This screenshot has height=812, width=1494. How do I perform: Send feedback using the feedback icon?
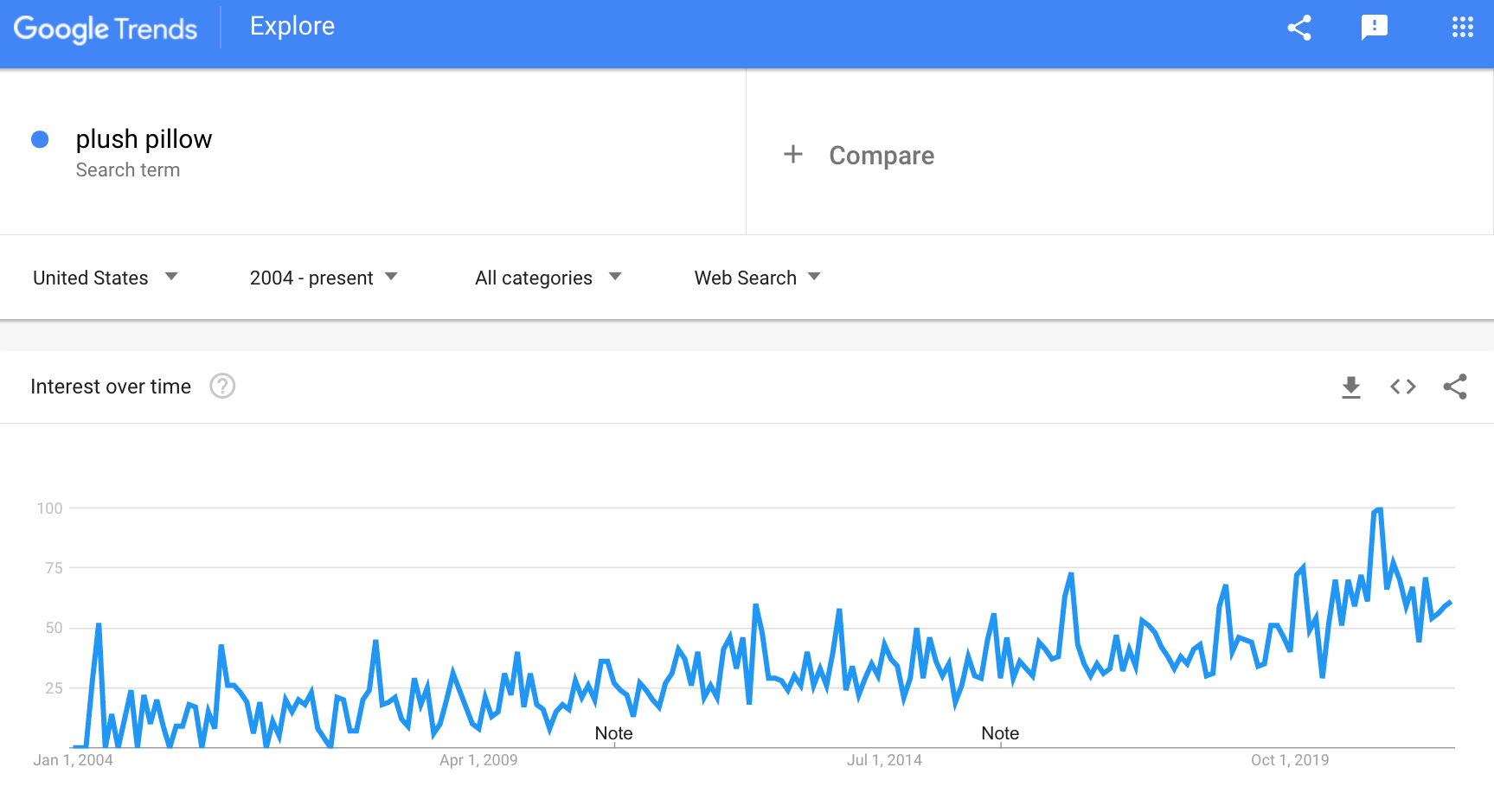click(x=1375, y=27)
